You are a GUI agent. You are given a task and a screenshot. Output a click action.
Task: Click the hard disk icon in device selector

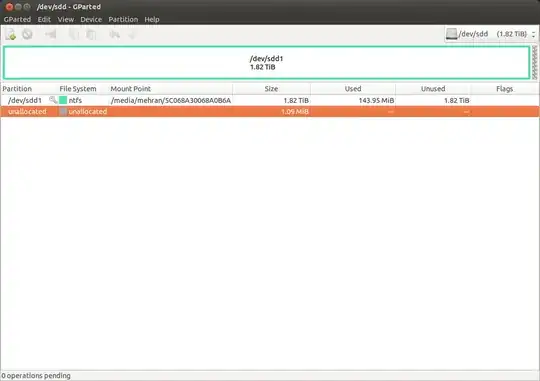click(451, 34)
